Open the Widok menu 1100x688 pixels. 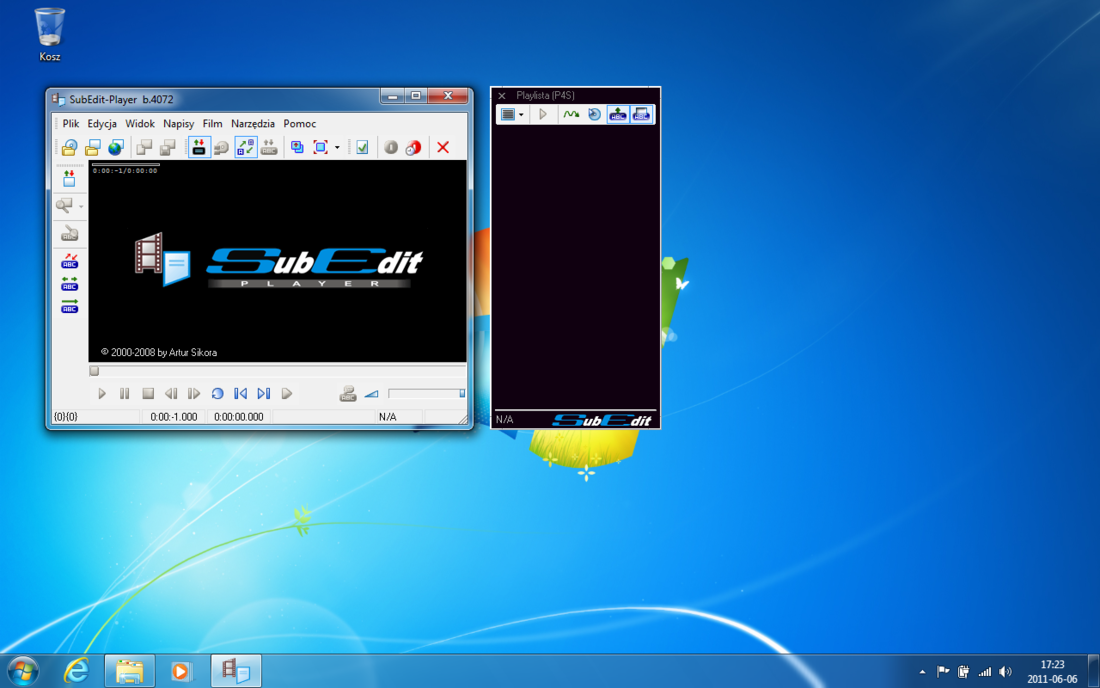pyautogui.click(x=140, y=123)
